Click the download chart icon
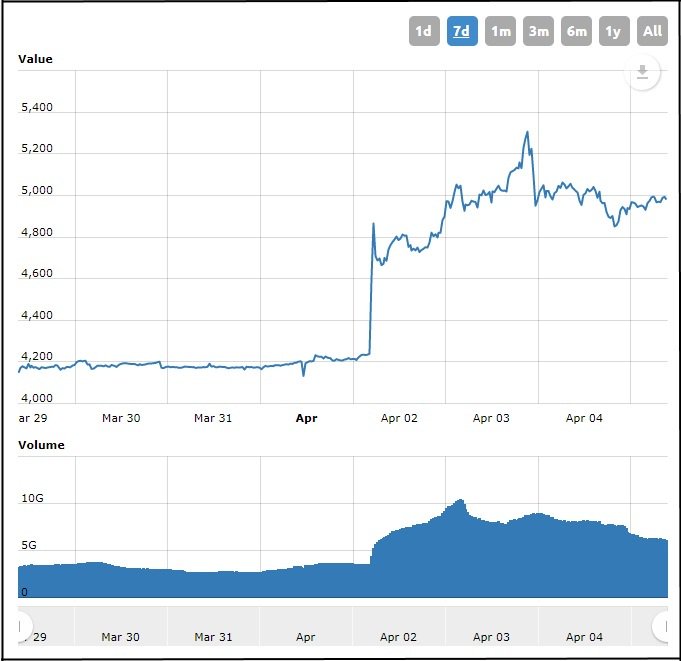 pos(643,73)
